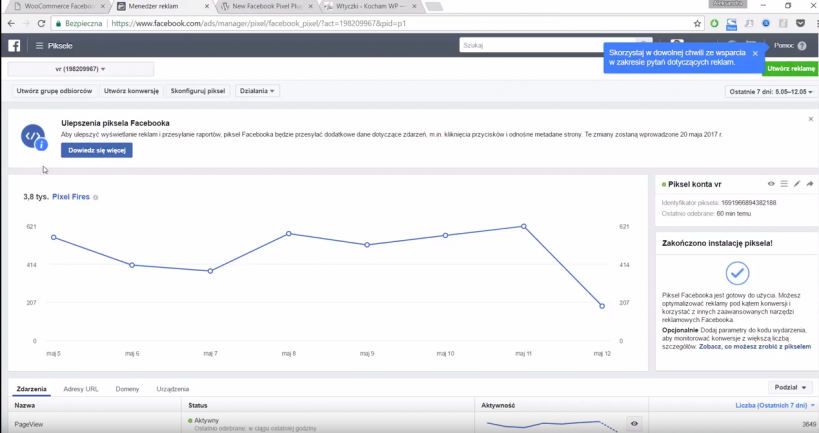Click the Szukaj search field
Screen dimensions: 819x433
pos(546,45)
